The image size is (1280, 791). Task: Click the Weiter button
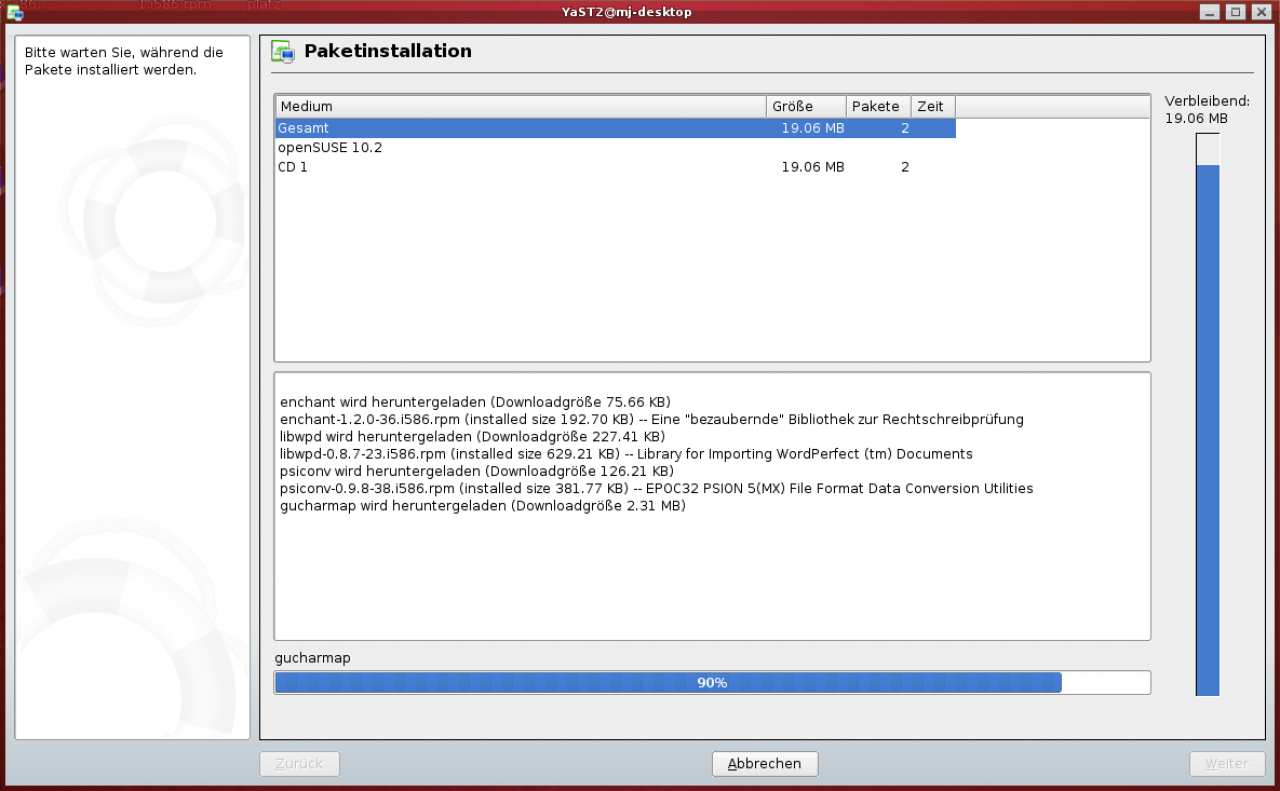tap(1226, 764)
